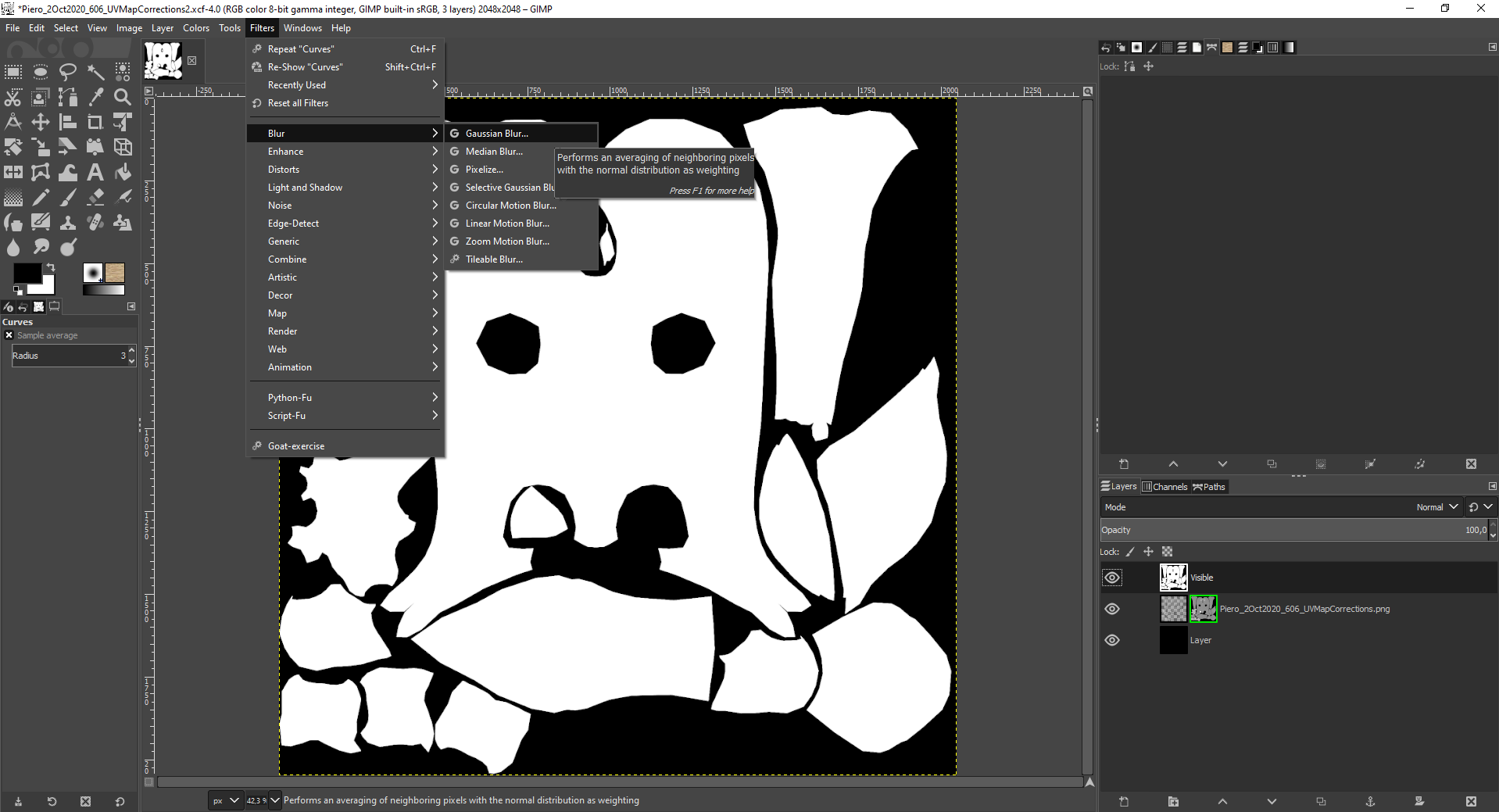Select the Eraser tool
Viewport: 1499px width, 812px height.
(95, 197)
